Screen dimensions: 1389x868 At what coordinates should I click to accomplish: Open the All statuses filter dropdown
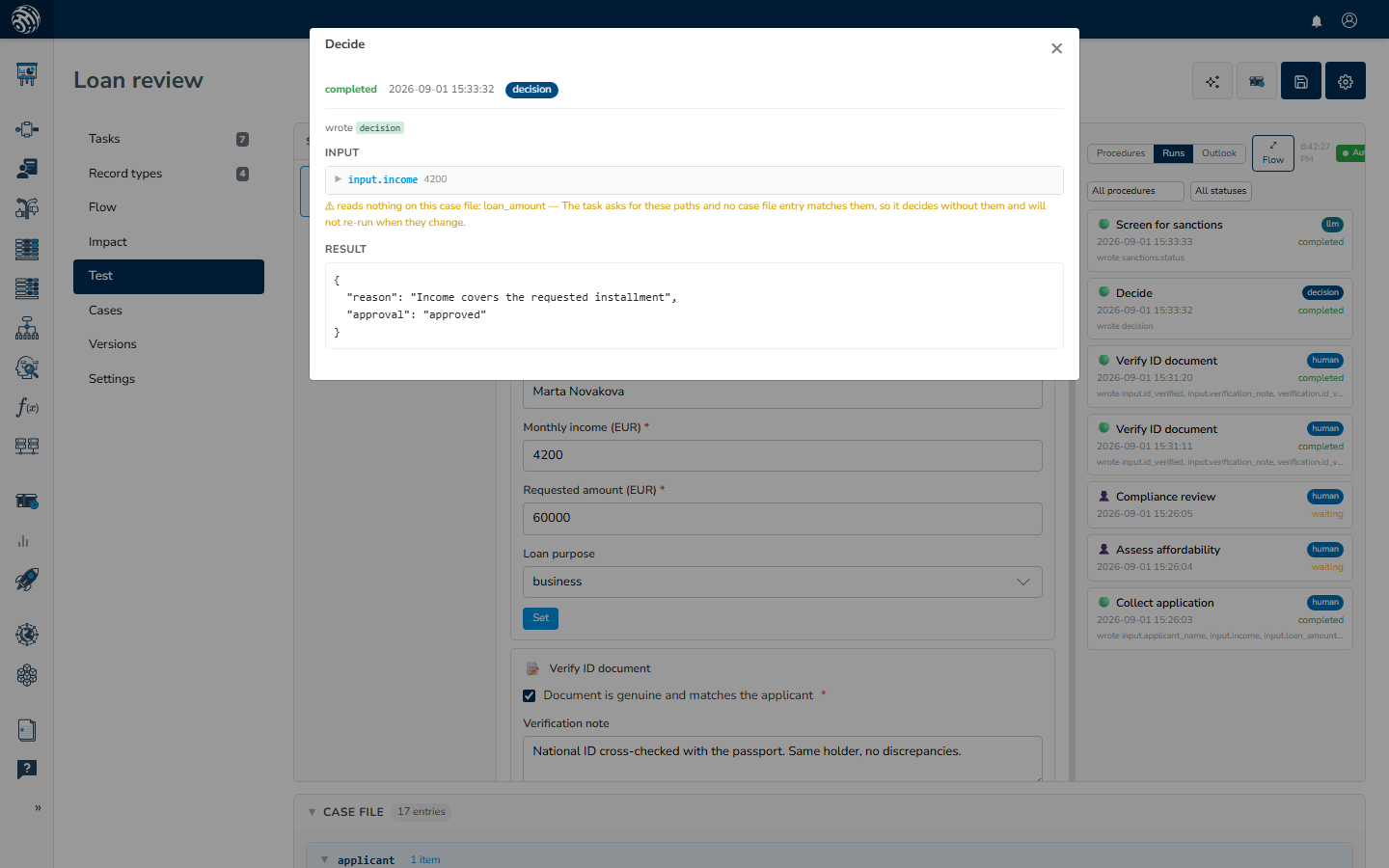coord(1221,191)
